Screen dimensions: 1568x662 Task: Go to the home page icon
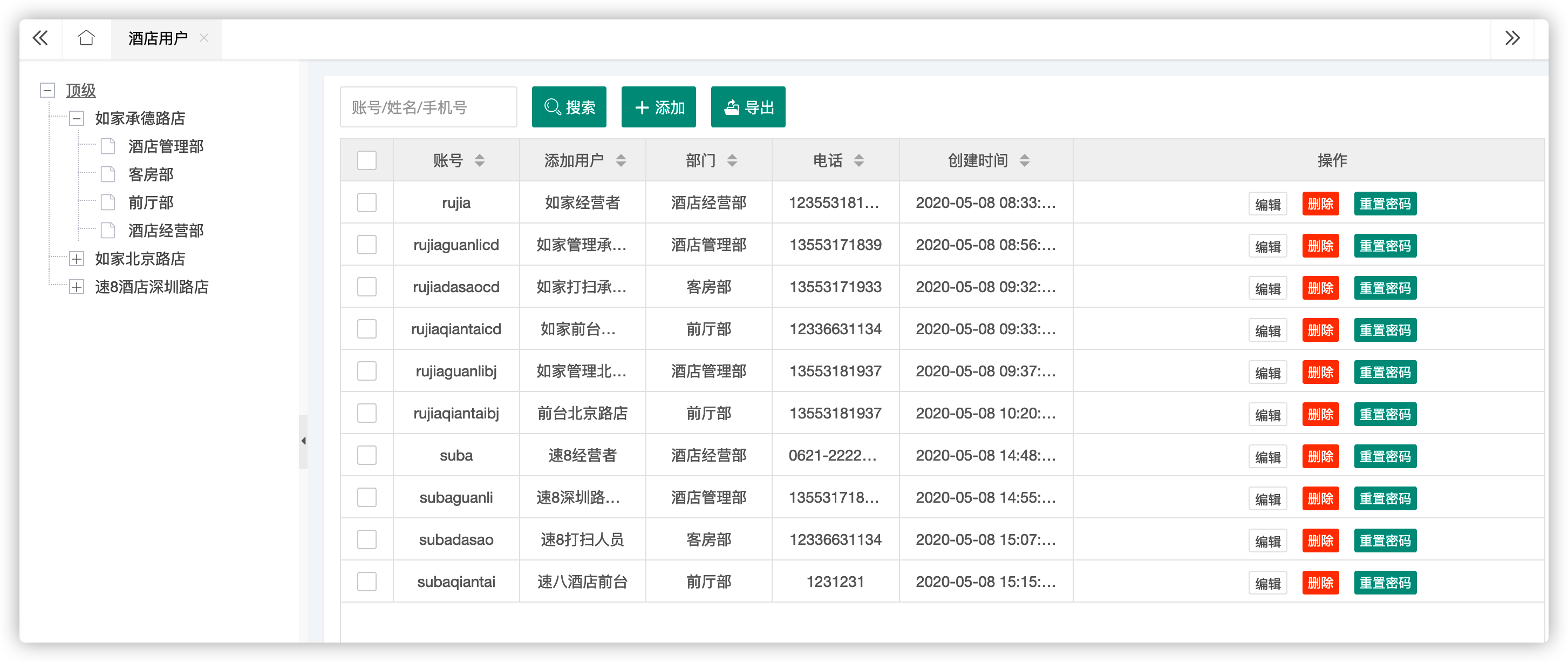pos(86,38)
